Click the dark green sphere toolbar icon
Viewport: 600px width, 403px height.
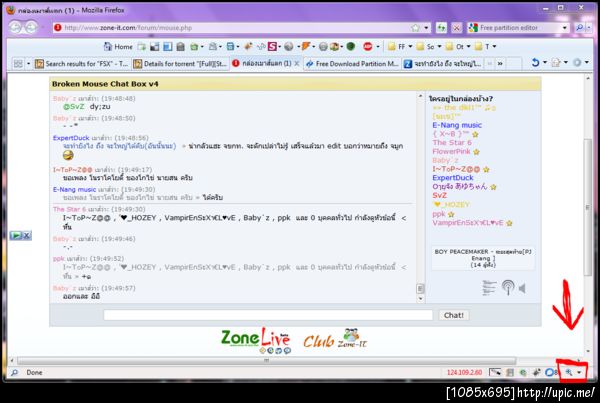point(351,47)
